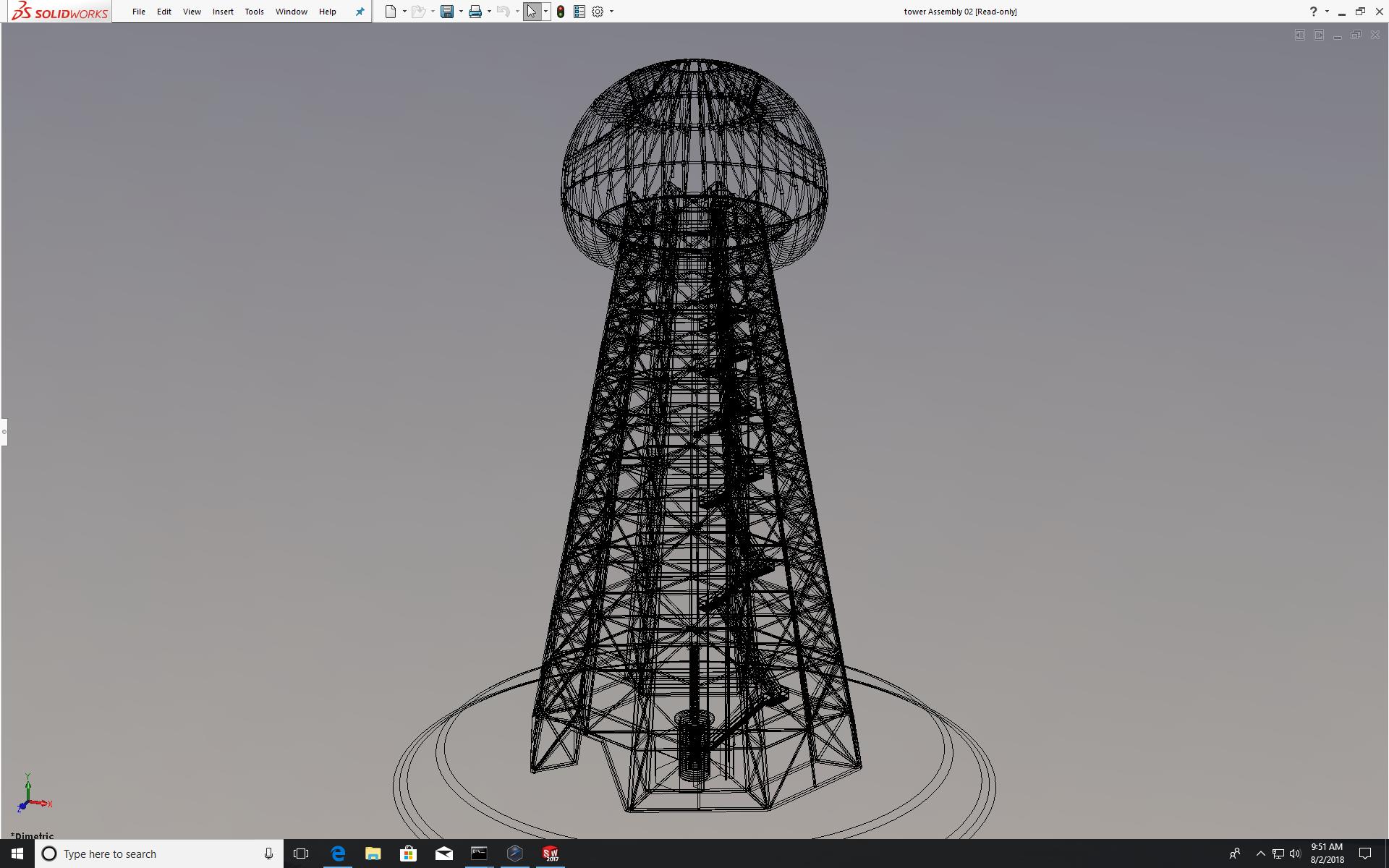Screen dimensions: 1389x868
Task: Open File Properties list icon
Action: click(579, 12)
